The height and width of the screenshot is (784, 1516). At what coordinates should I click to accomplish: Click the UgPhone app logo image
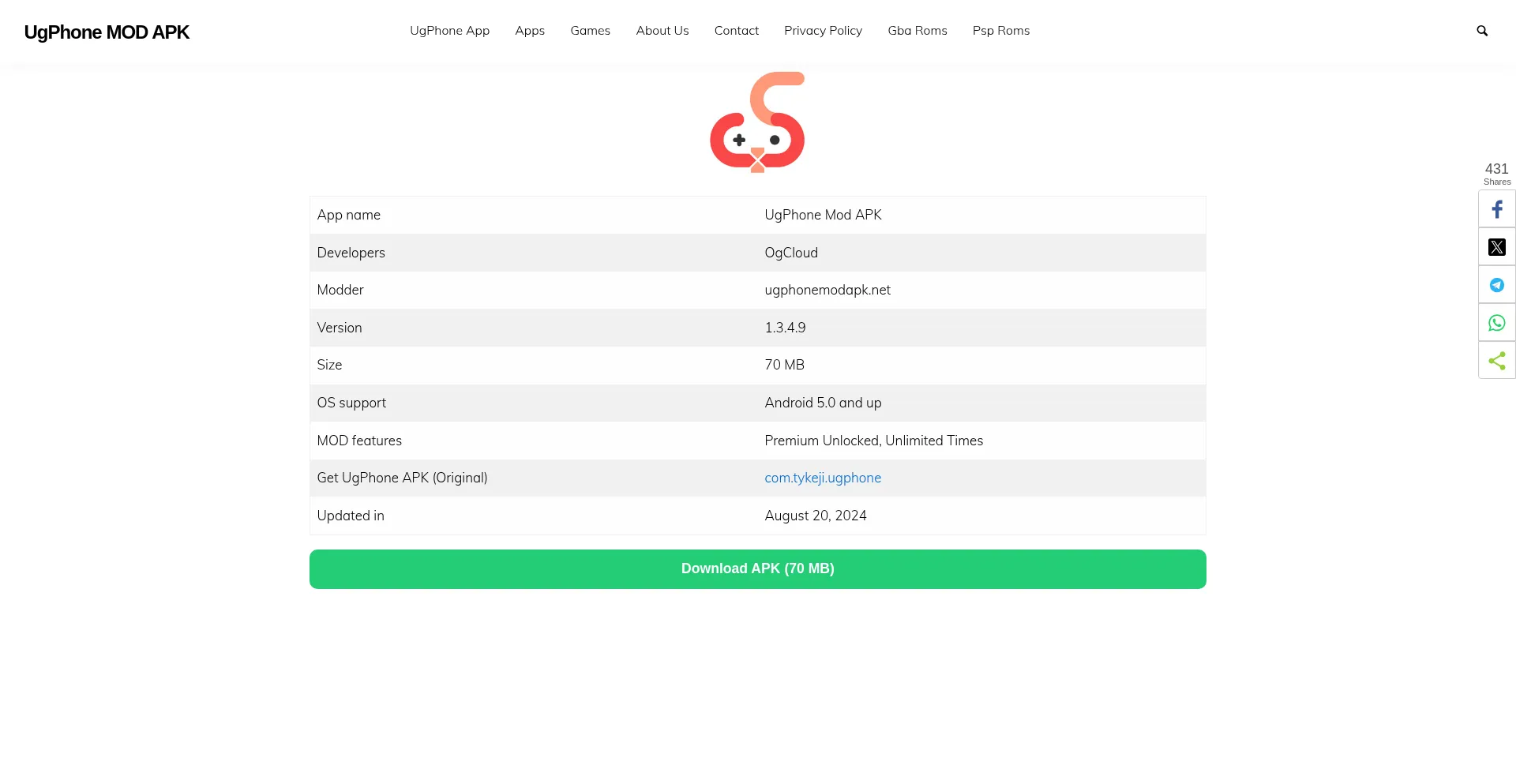[757, 122]
